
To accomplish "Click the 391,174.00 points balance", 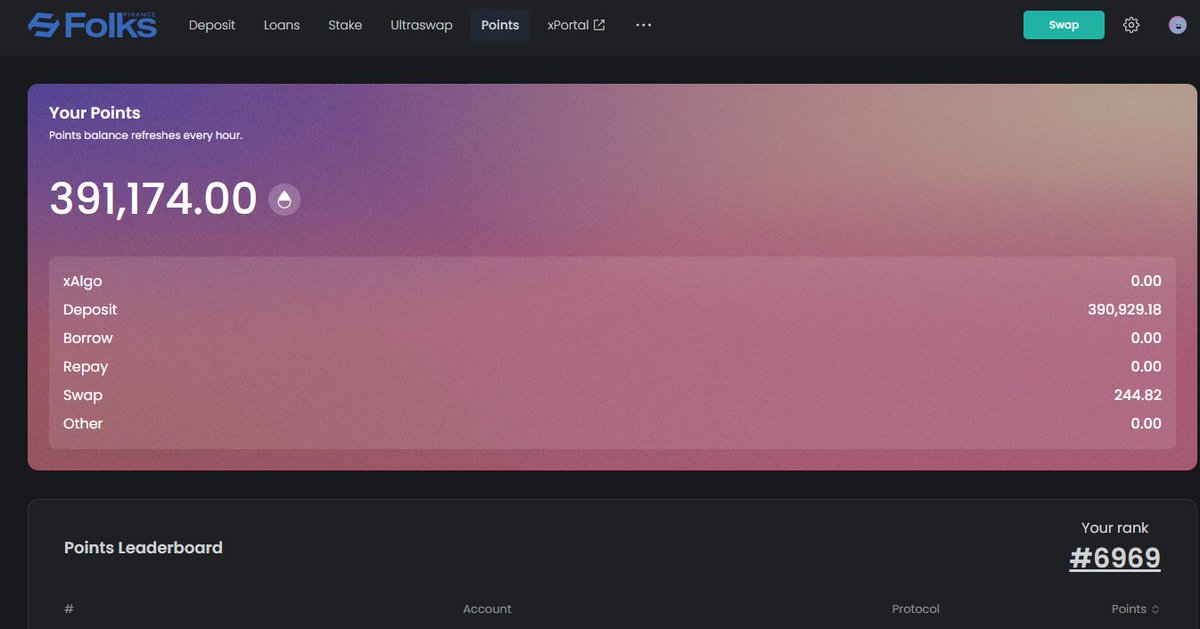I will tap(153, 200).
